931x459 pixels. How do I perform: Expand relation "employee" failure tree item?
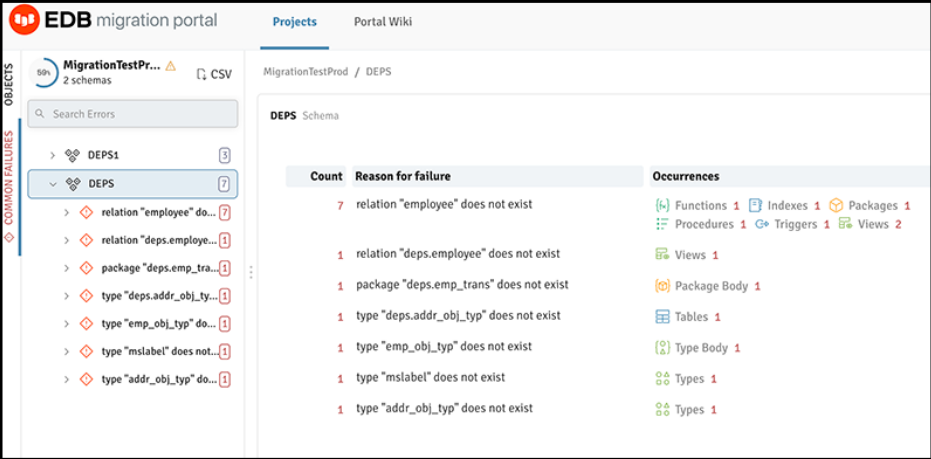(x=67, y=213)
